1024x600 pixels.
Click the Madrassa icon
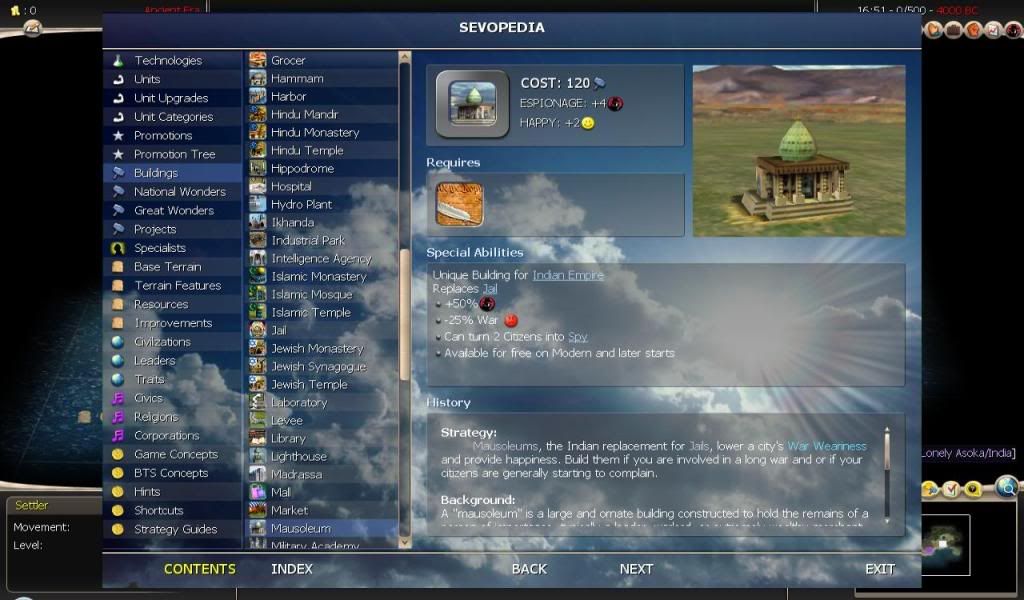coord(258,474)
